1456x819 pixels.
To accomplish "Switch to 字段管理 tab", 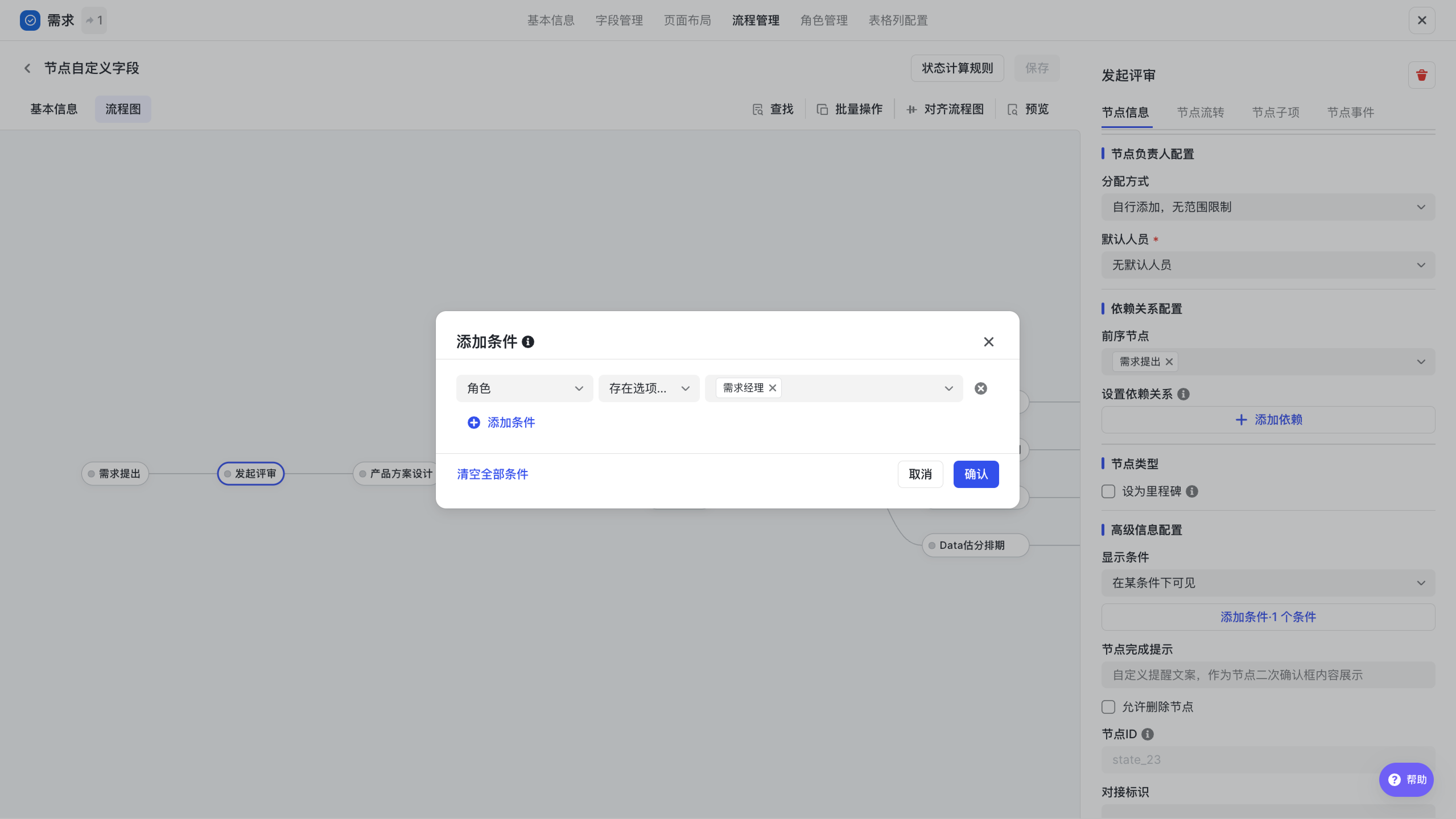I will click(619, 20).
